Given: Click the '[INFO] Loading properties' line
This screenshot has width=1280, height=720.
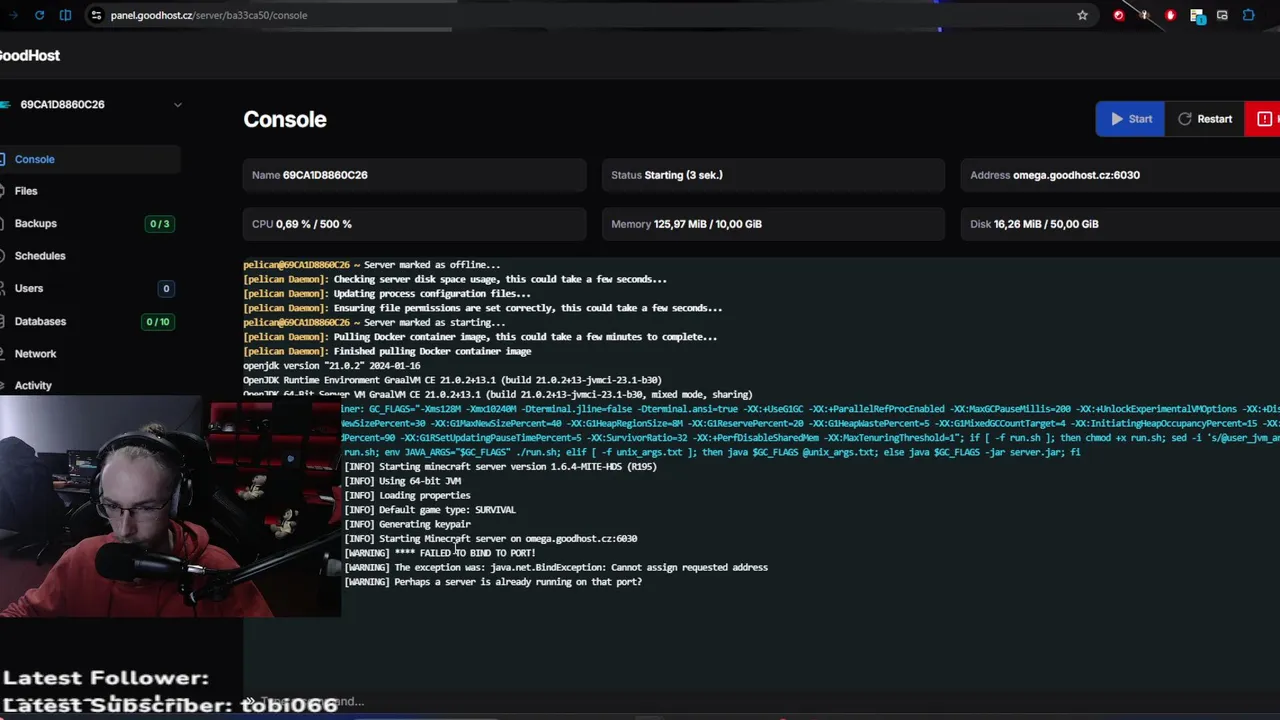Looking at the screenshot, I should coord(407,495).
